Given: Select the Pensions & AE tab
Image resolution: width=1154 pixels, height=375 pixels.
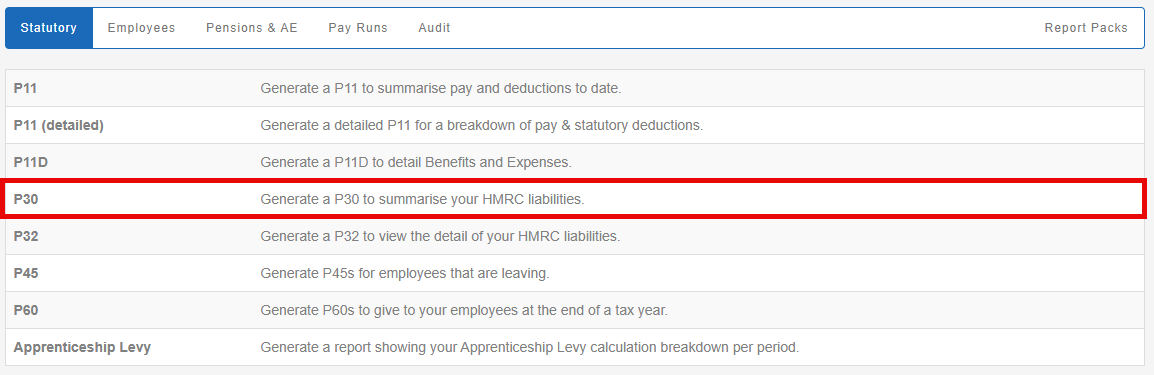Looking at the screenshot, I should coord(252,28).
